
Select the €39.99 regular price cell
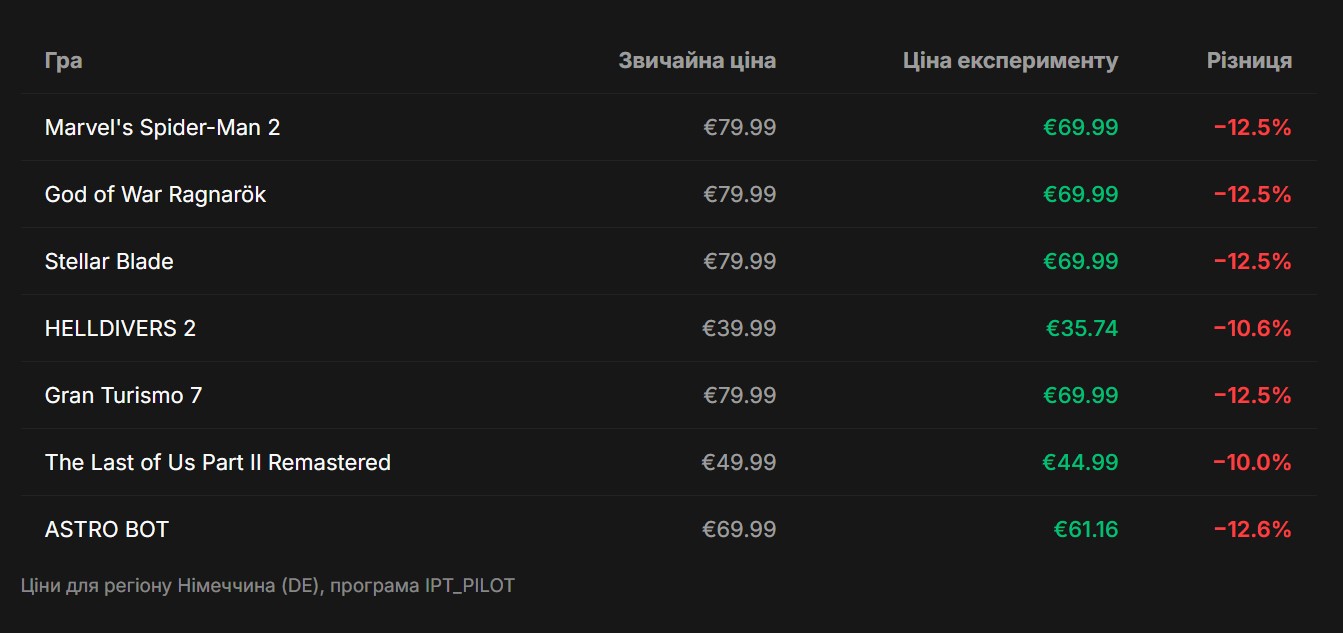coord(739,329)
